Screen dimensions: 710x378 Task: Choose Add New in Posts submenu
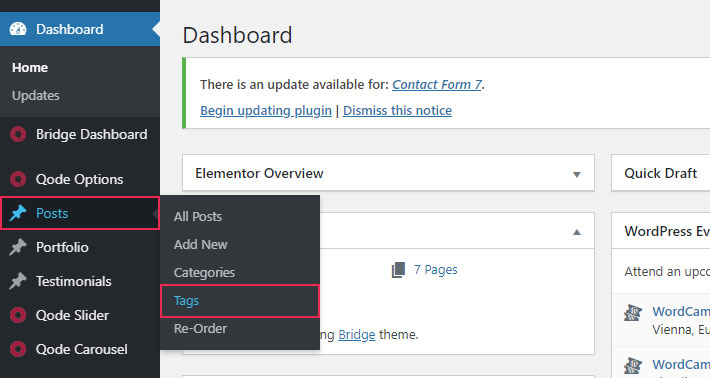point(200,244)
